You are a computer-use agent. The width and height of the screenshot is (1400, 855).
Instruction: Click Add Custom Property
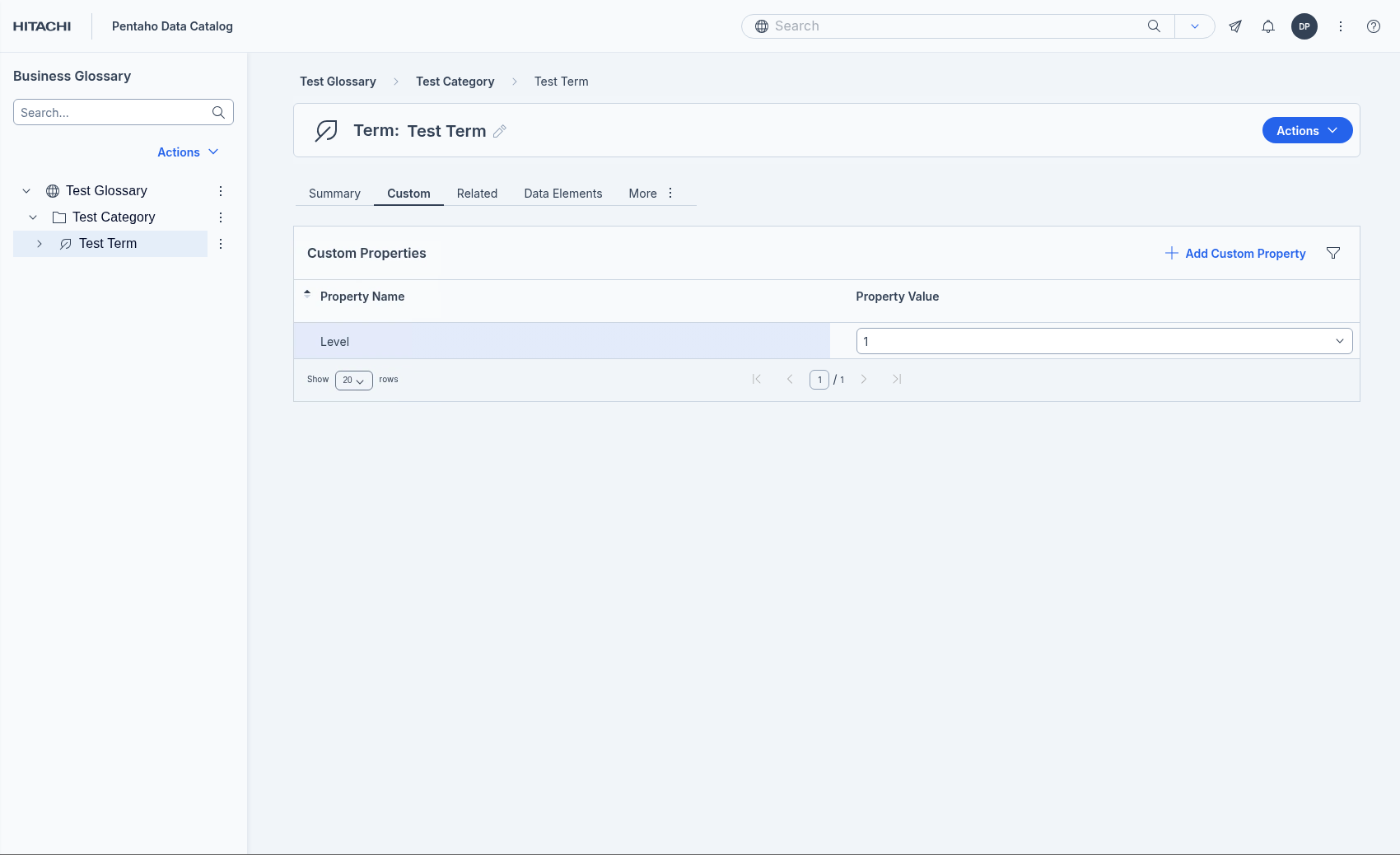1235,254
